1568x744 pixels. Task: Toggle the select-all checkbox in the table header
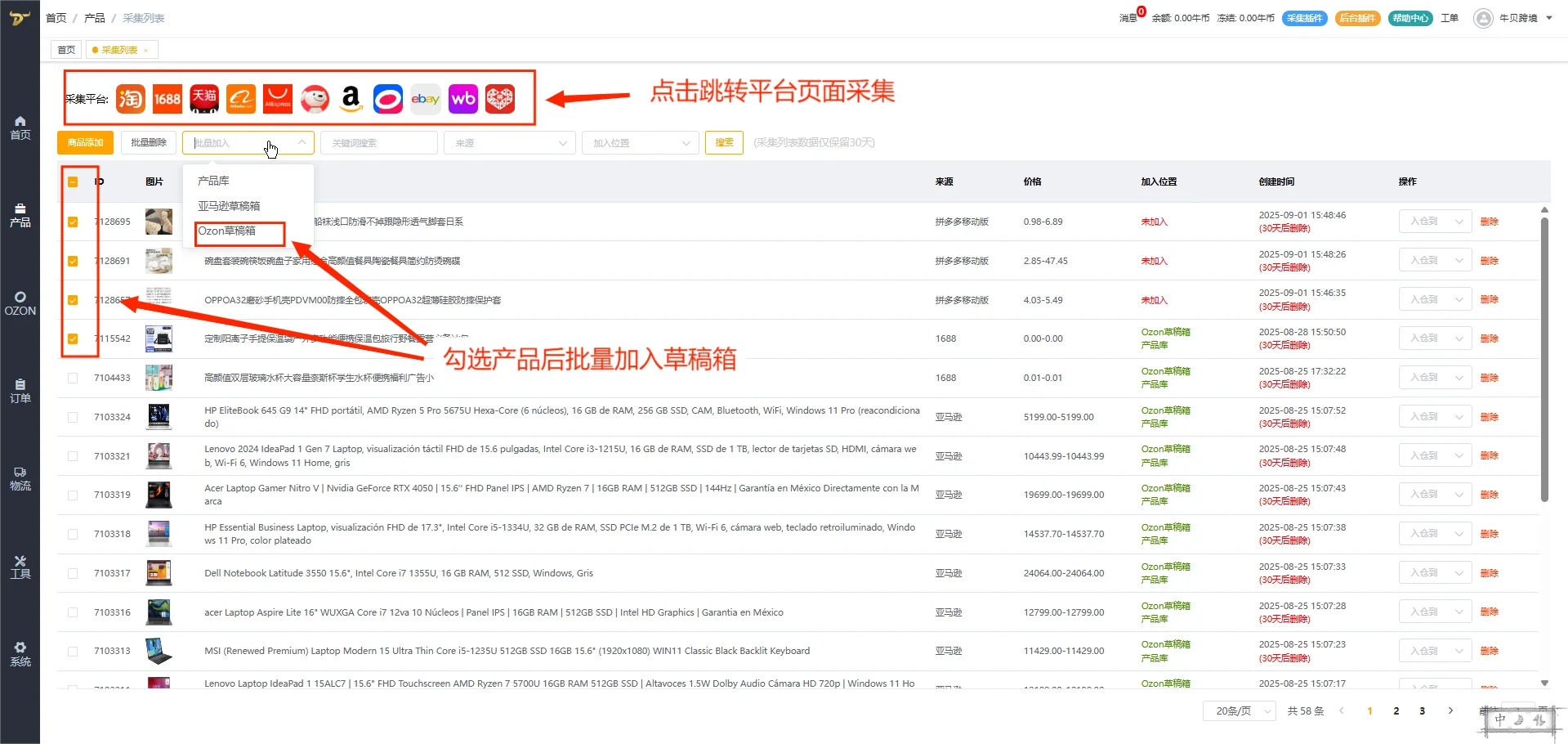click(73, 182)
